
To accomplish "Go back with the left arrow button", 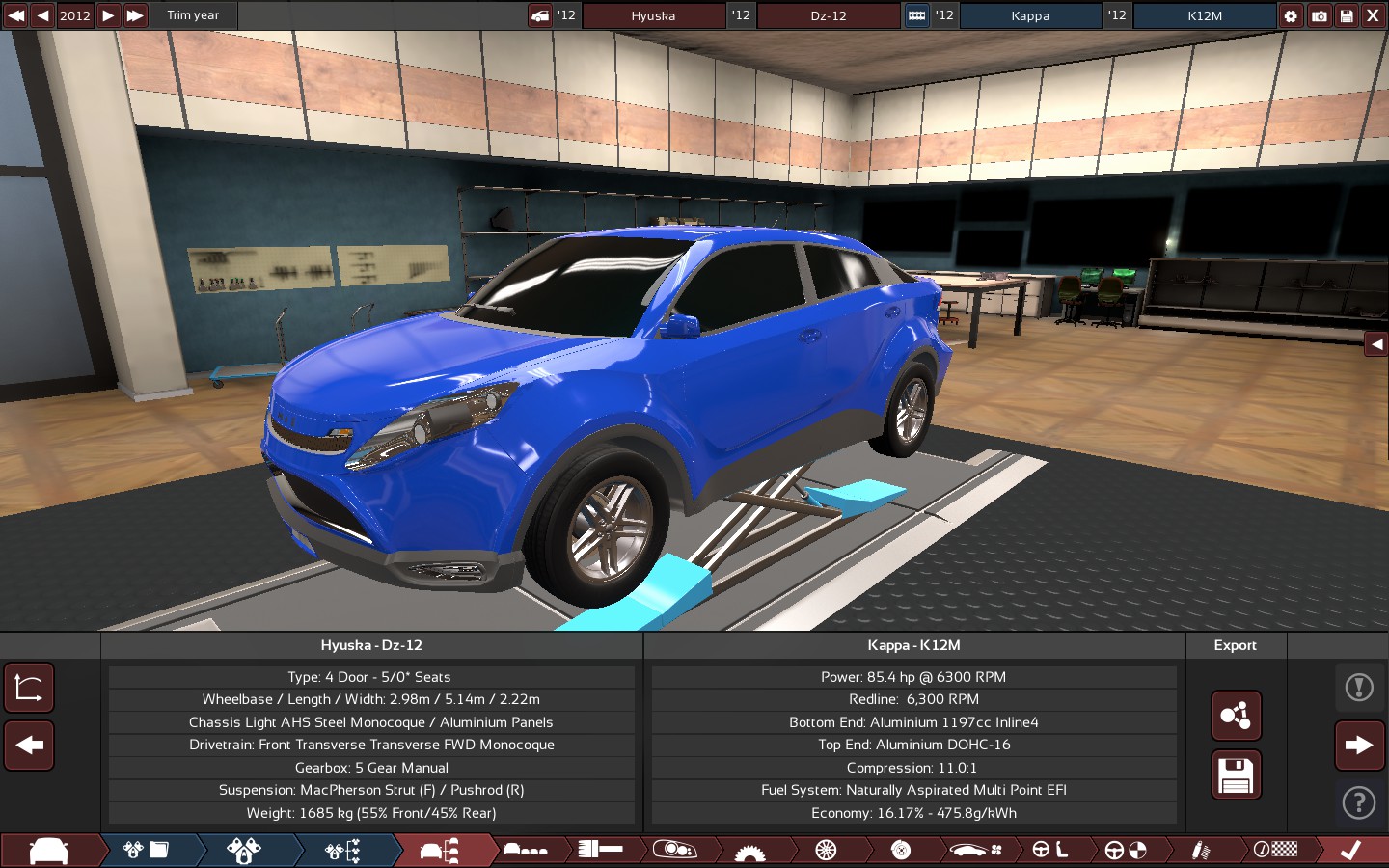I will (x=29, y=746).
